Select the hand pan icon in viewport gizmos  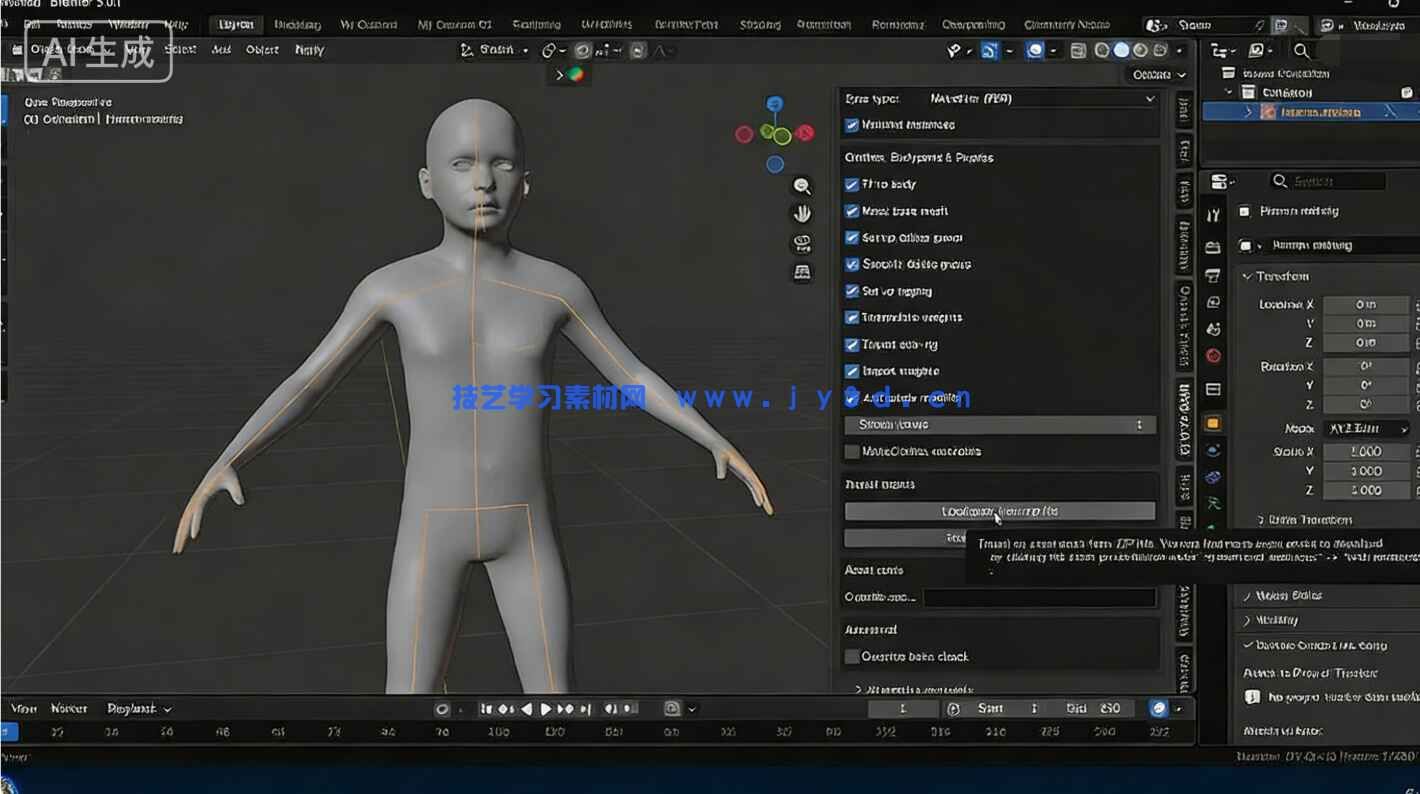click(x=802, y=213)
